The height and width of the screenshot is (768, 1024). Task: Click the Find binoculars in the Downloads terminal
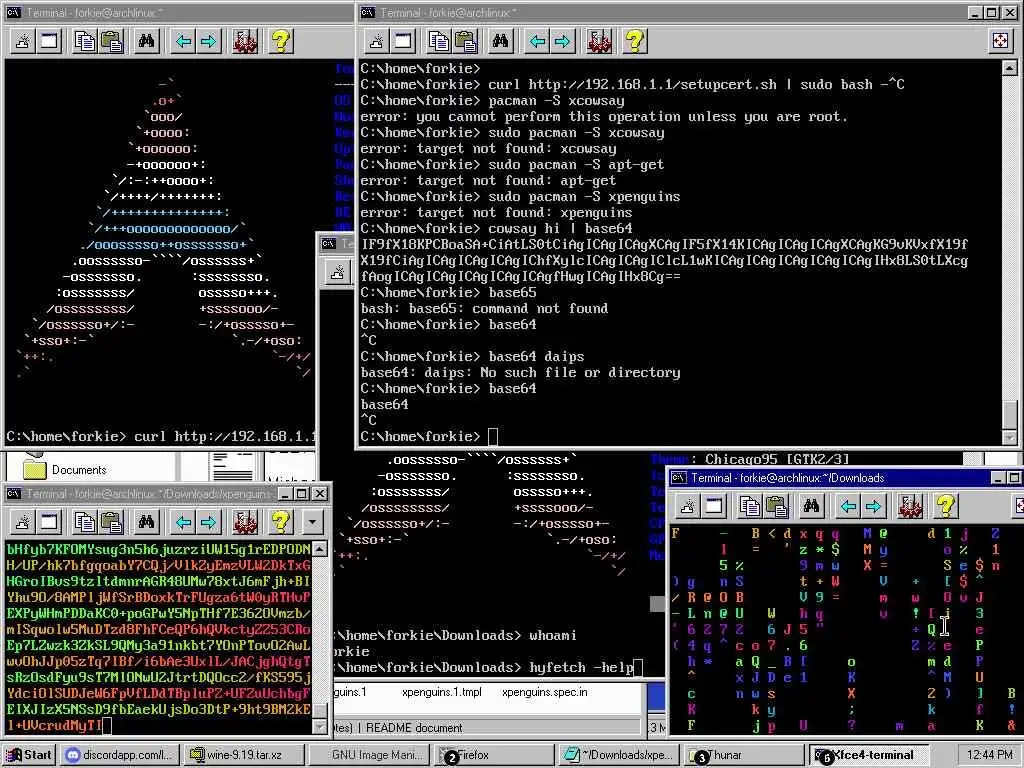[x=811, y=505]
